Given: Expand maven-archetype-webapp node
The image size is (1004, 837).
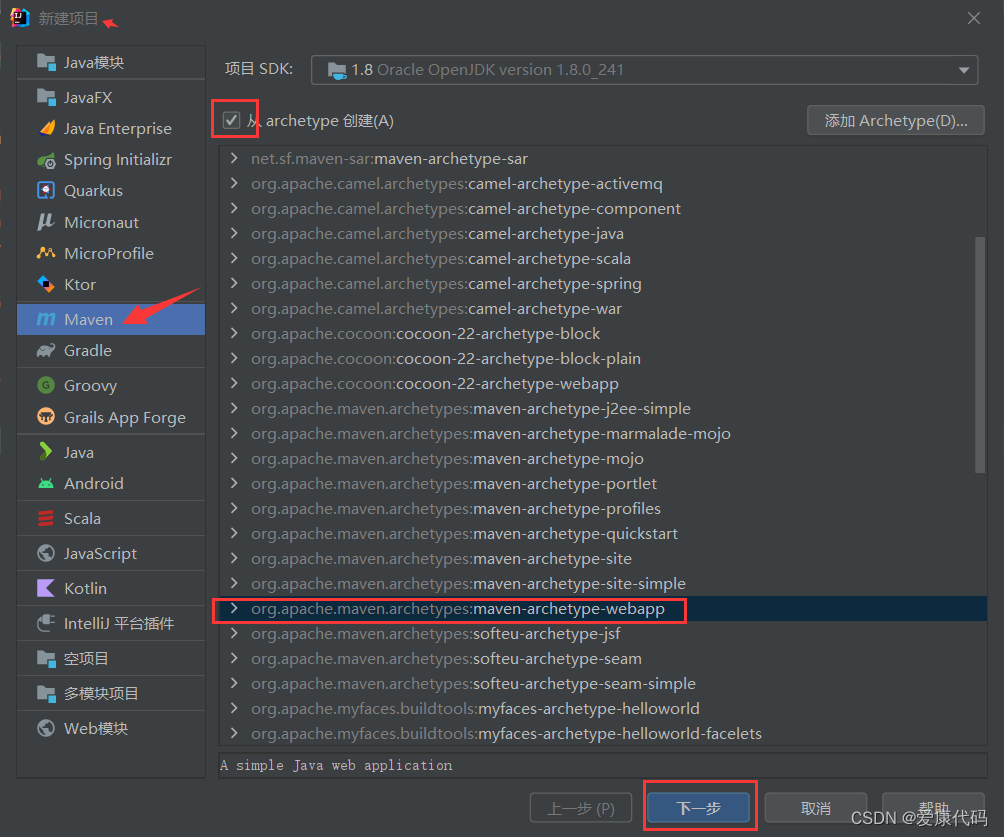Looking at the screenshot, I should pyautogui.click(x=234, y=608).
